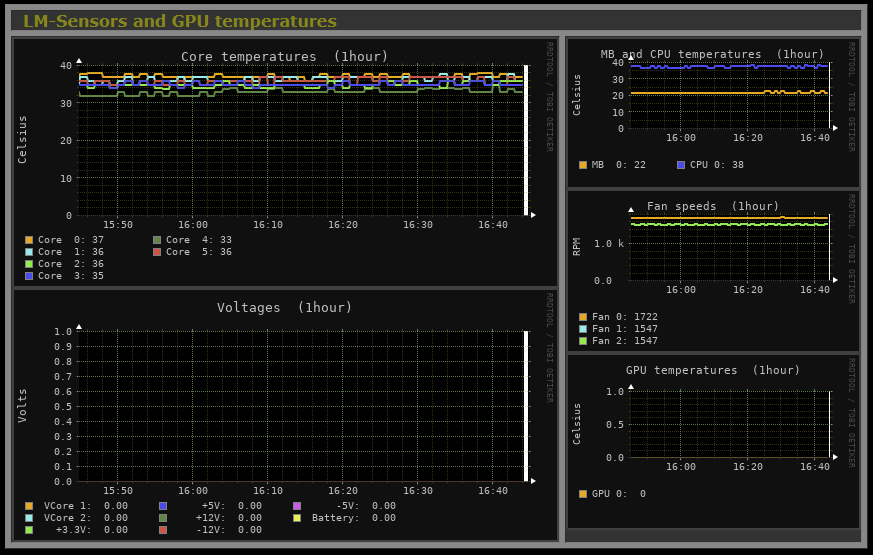Click the '-12V: 0.00' legend text
Image resolution: width=873 pixels, height=555 pixels.
pyautogui.click(x=229, y=530)
